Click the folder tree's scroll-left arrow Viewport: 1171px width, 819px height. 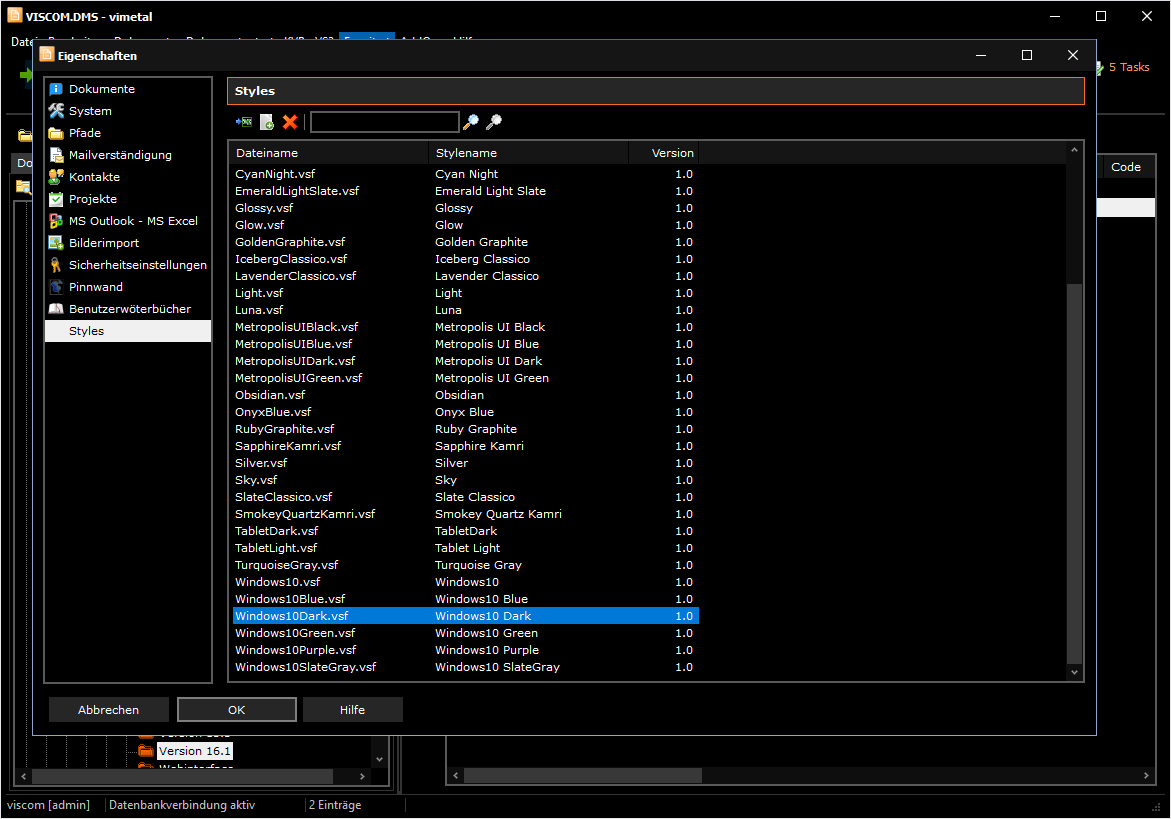click(24, 776)
